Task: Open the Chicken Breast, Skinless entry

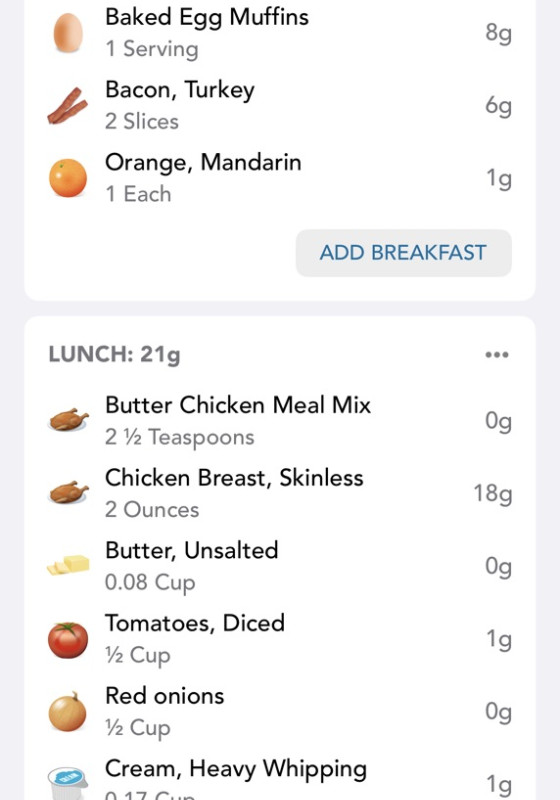Action: [280, 493]
